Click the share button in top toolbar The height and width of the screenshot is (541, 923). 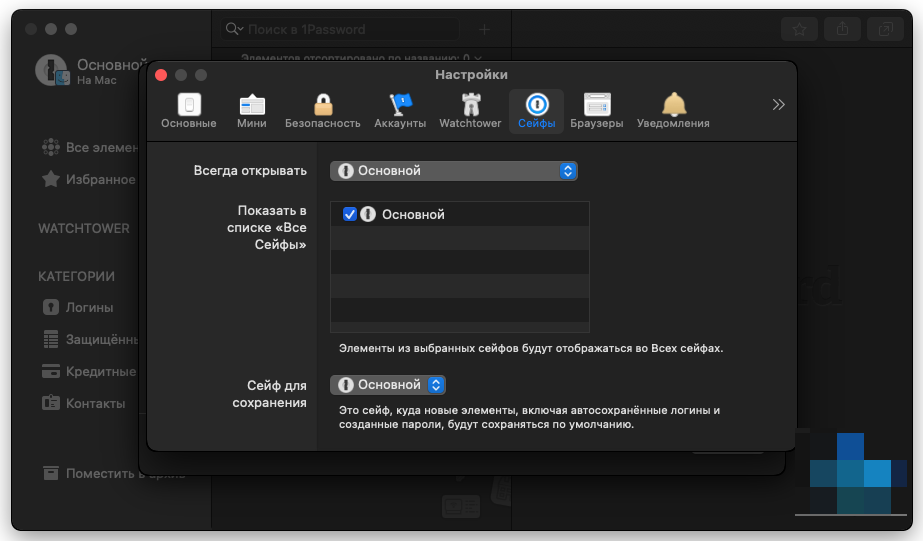842,30
